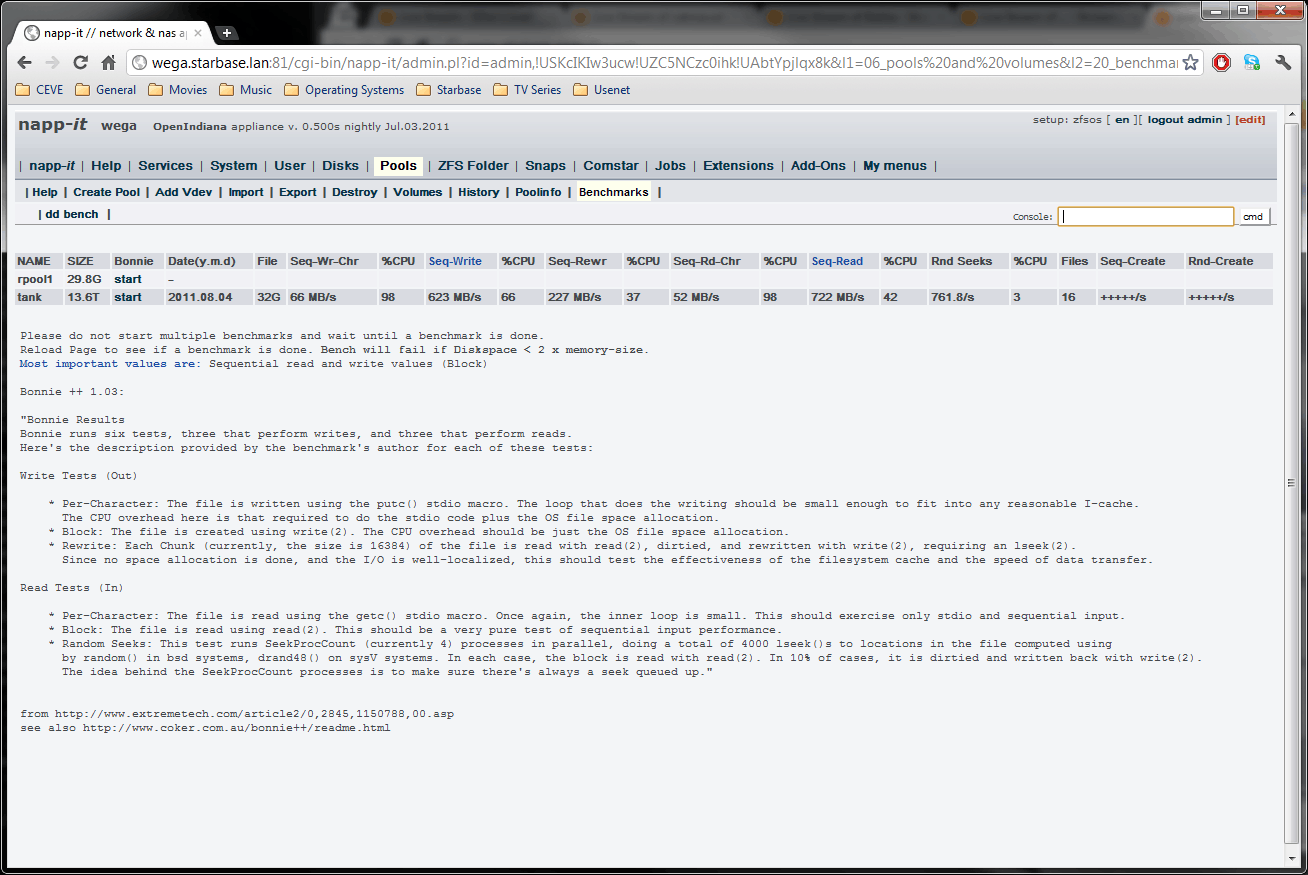
Task: Open the Movies bookmarks folder
Action: (x=178, y=90)
